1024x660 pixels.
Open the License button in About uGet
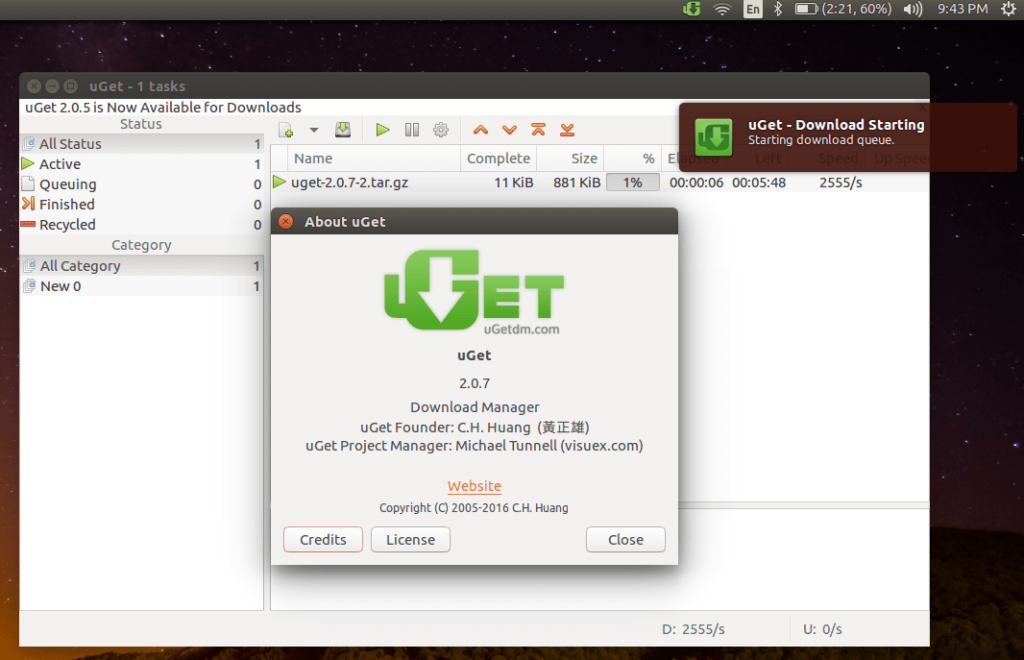pyautogui.click(x=410, y=540)
